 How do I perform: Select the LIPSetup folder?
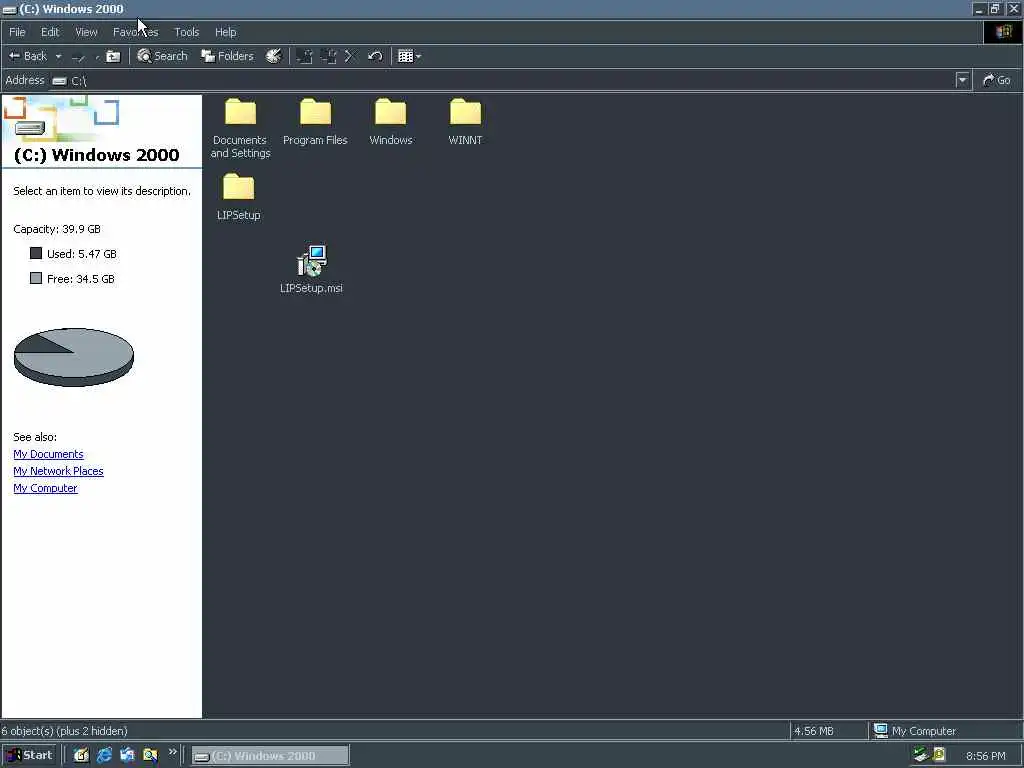click(239, 197)
